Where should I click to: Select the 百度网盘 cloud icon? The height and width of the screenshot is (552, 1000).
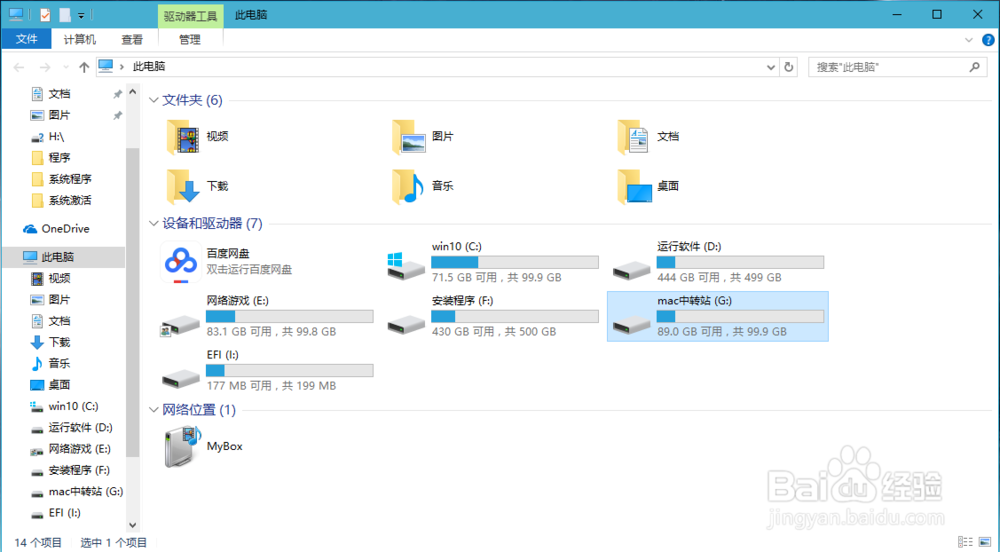182,262
